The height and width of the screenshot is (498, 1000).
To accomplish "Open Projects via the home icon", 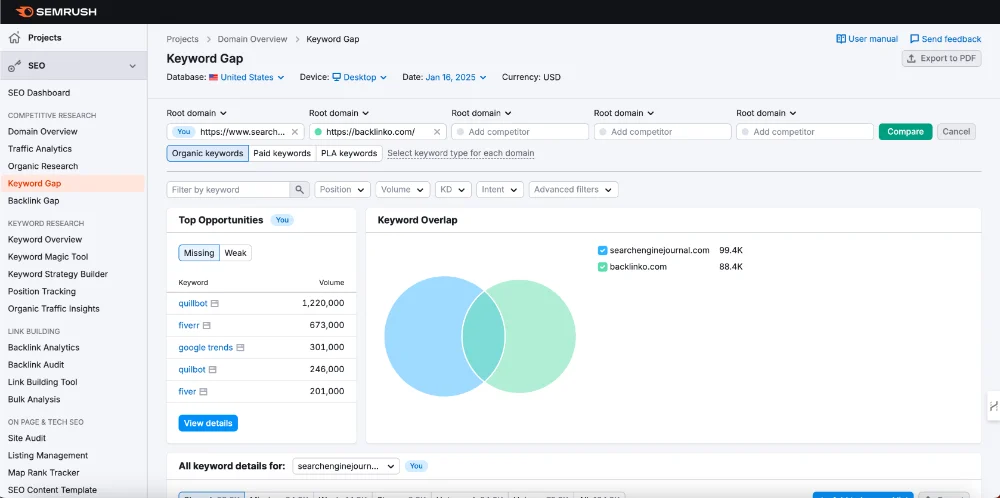I will pos(14,38).
